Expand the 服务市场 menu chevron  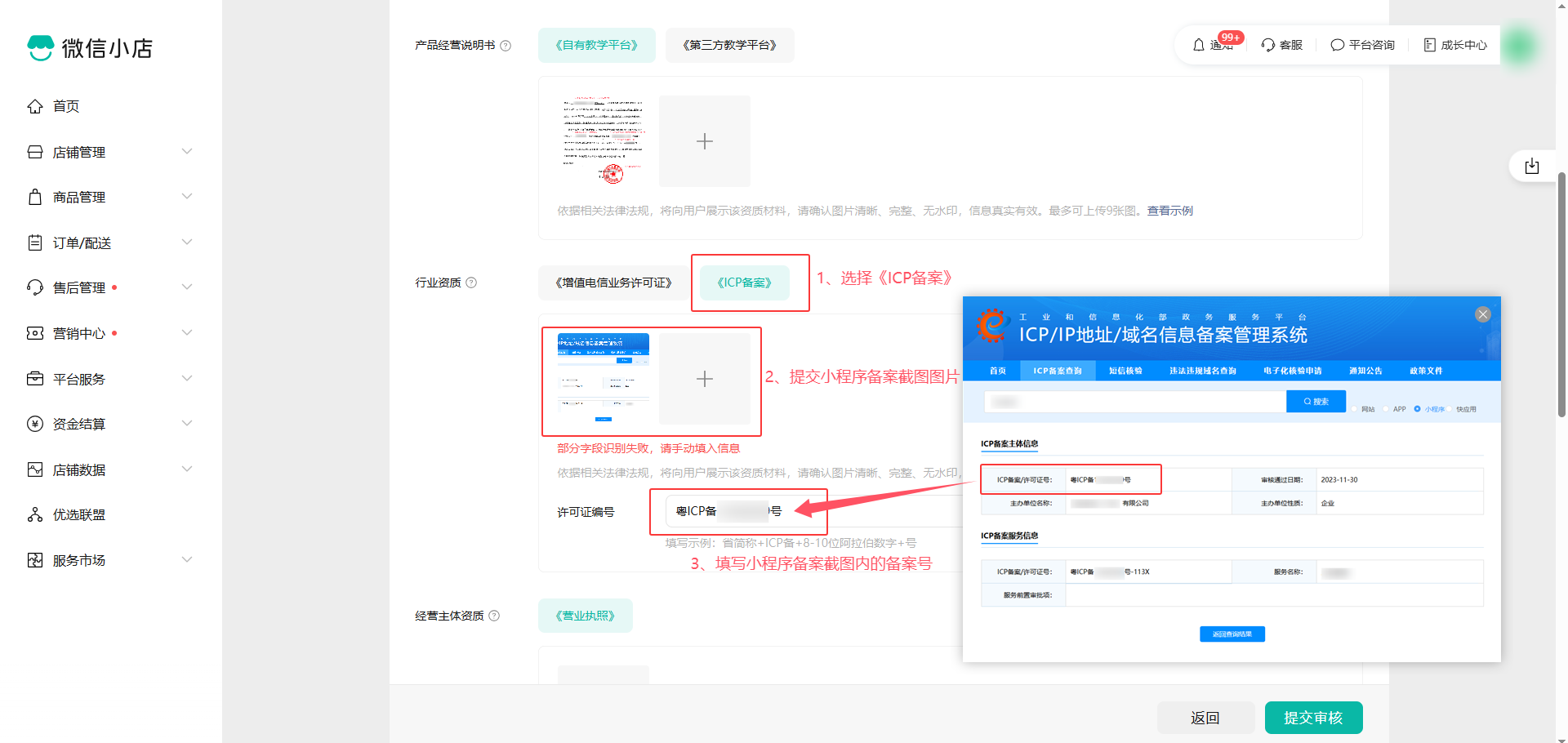187,559
